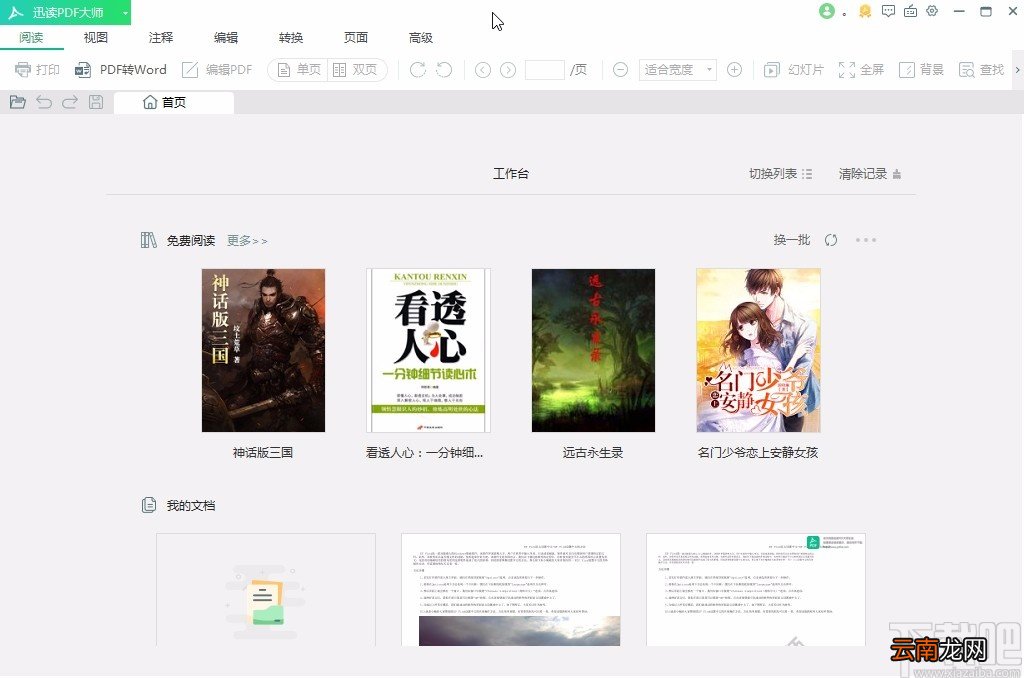Click the open-file placeholder card in 我的文档
Screen dimensions: 1024x678
click(x=266, y=590)
